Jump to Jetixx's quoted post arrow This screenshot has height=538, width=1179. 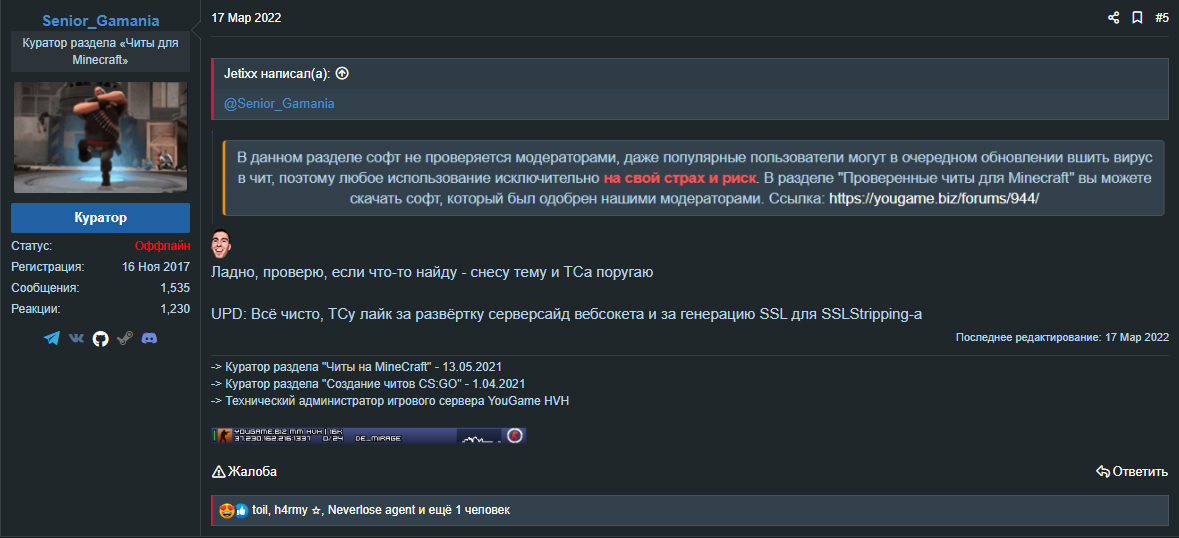pos(342,74)
